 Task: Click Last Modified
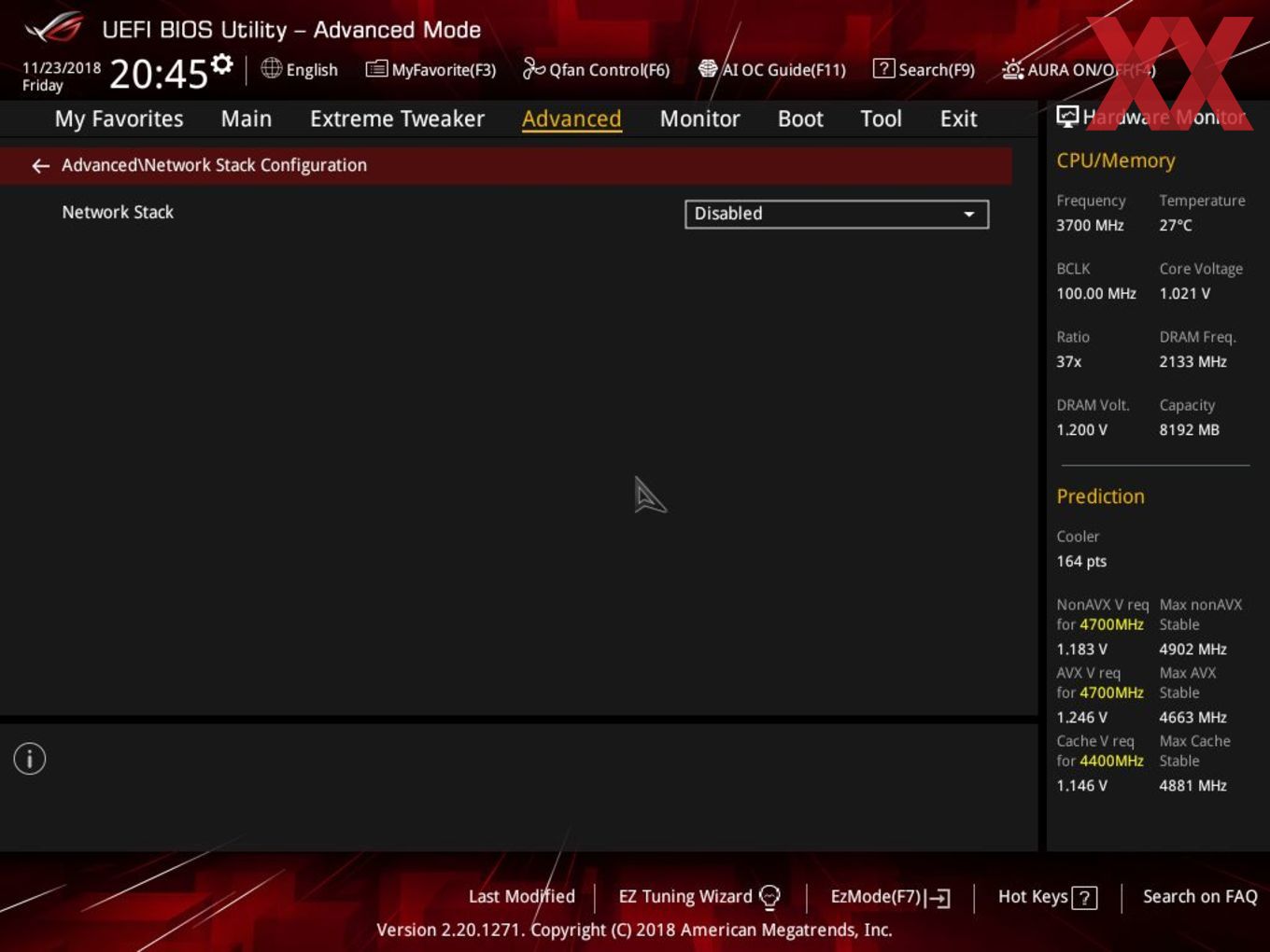click(x=522, y=897)
